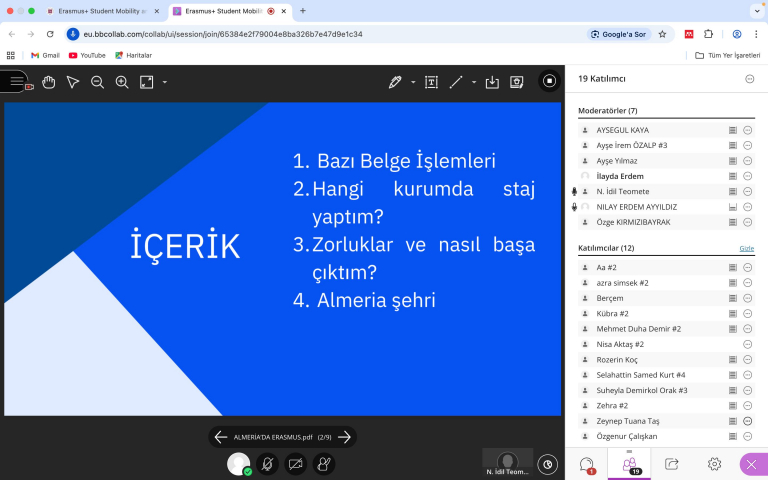This screenshot has width=768, height=480.
Task: Click the Gizle link in Katılımcılar
Action: (746, 247)
